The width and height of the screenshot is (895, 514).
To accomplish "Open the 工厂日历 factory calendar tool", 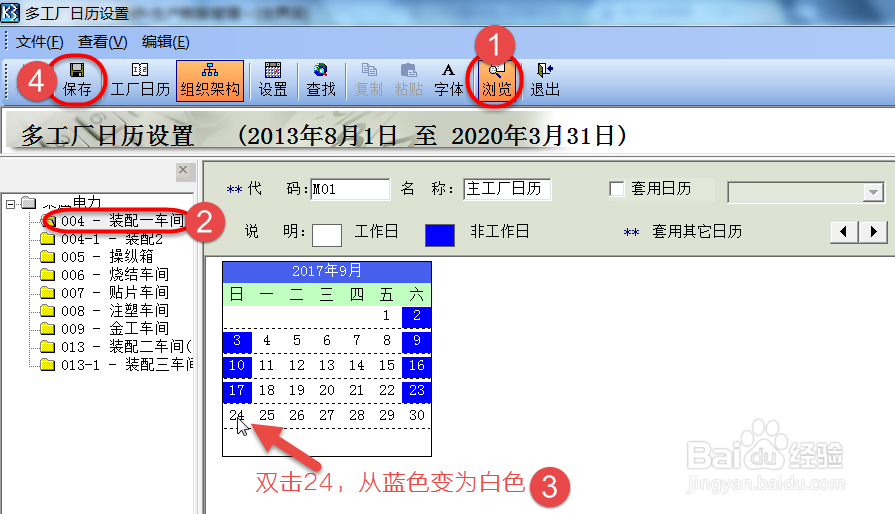I will click(x=140, y=80).
